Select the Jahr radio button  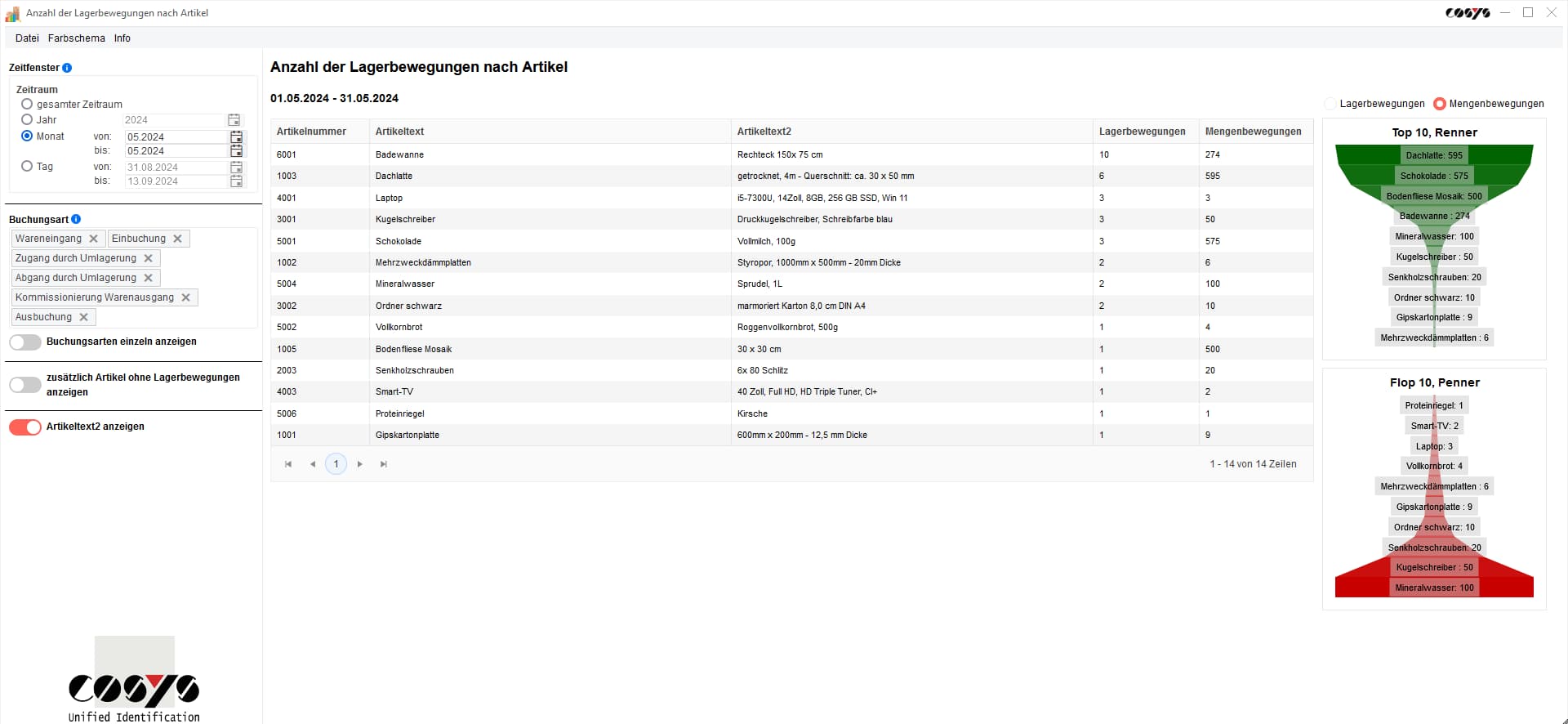click(27, 119)
